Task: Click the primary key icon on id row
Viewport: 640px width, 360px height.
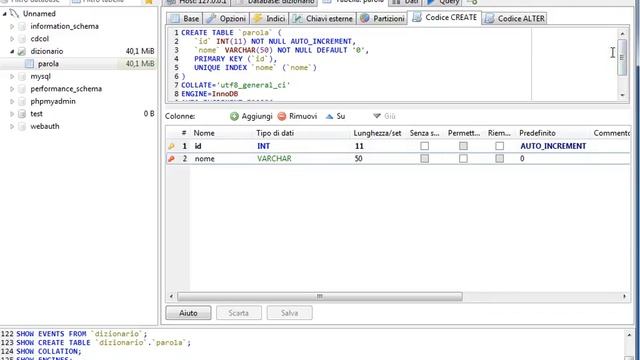Action: point(171,146)
